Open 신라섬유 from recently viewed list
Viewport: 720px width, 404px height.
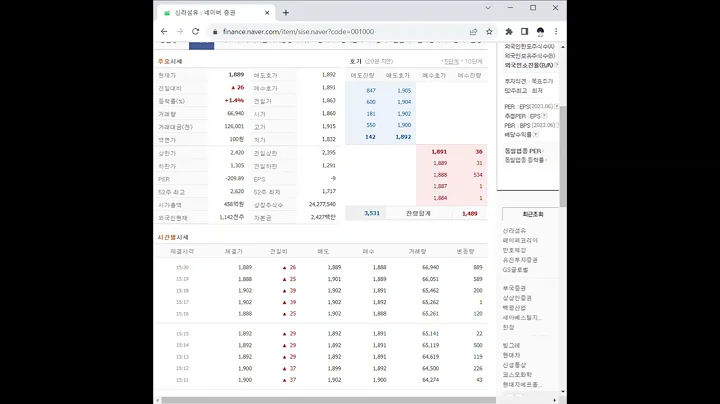(x=514, y=230)
